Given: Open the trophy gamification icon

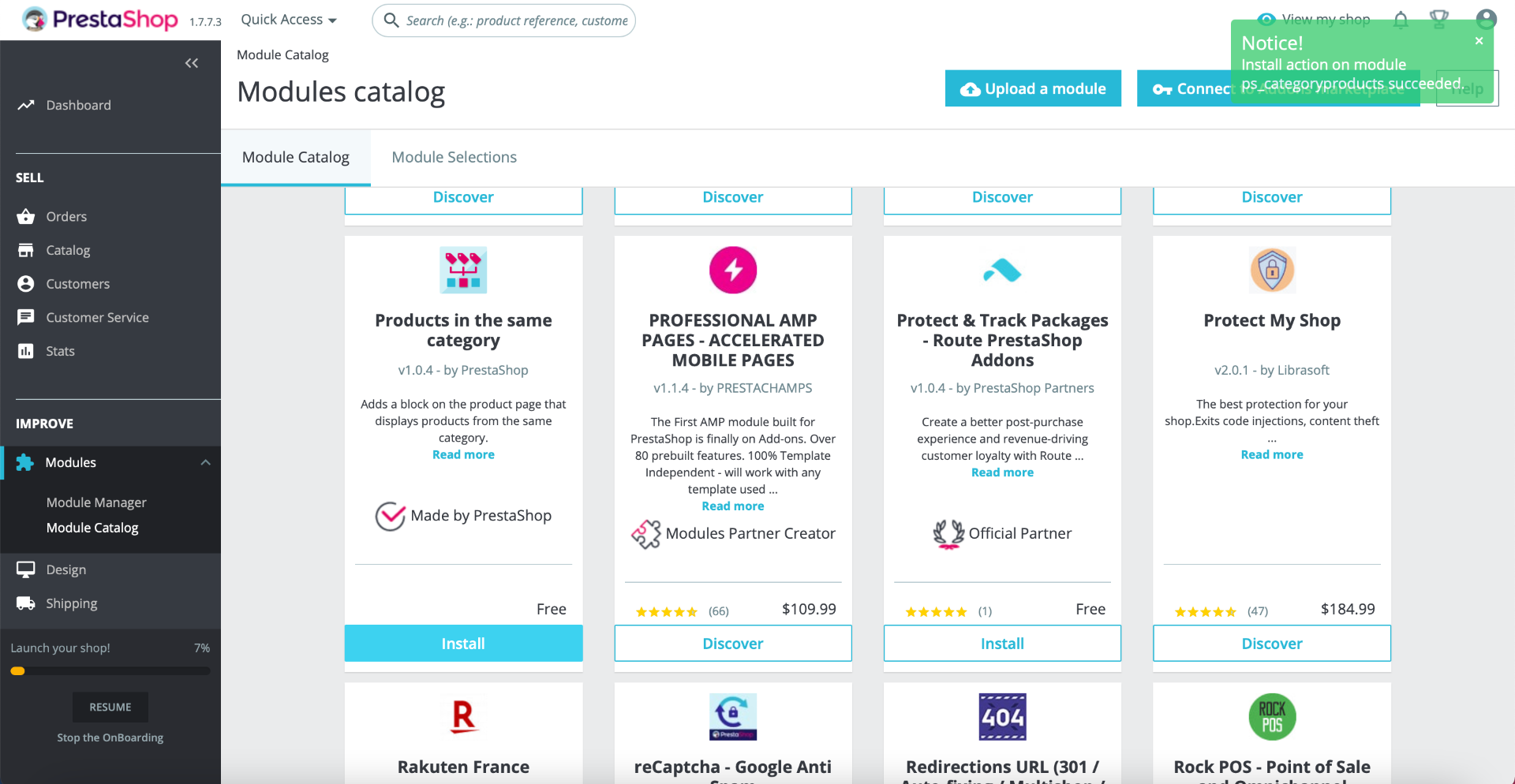Looking at the screenshot, I should tap(1439, 19).
